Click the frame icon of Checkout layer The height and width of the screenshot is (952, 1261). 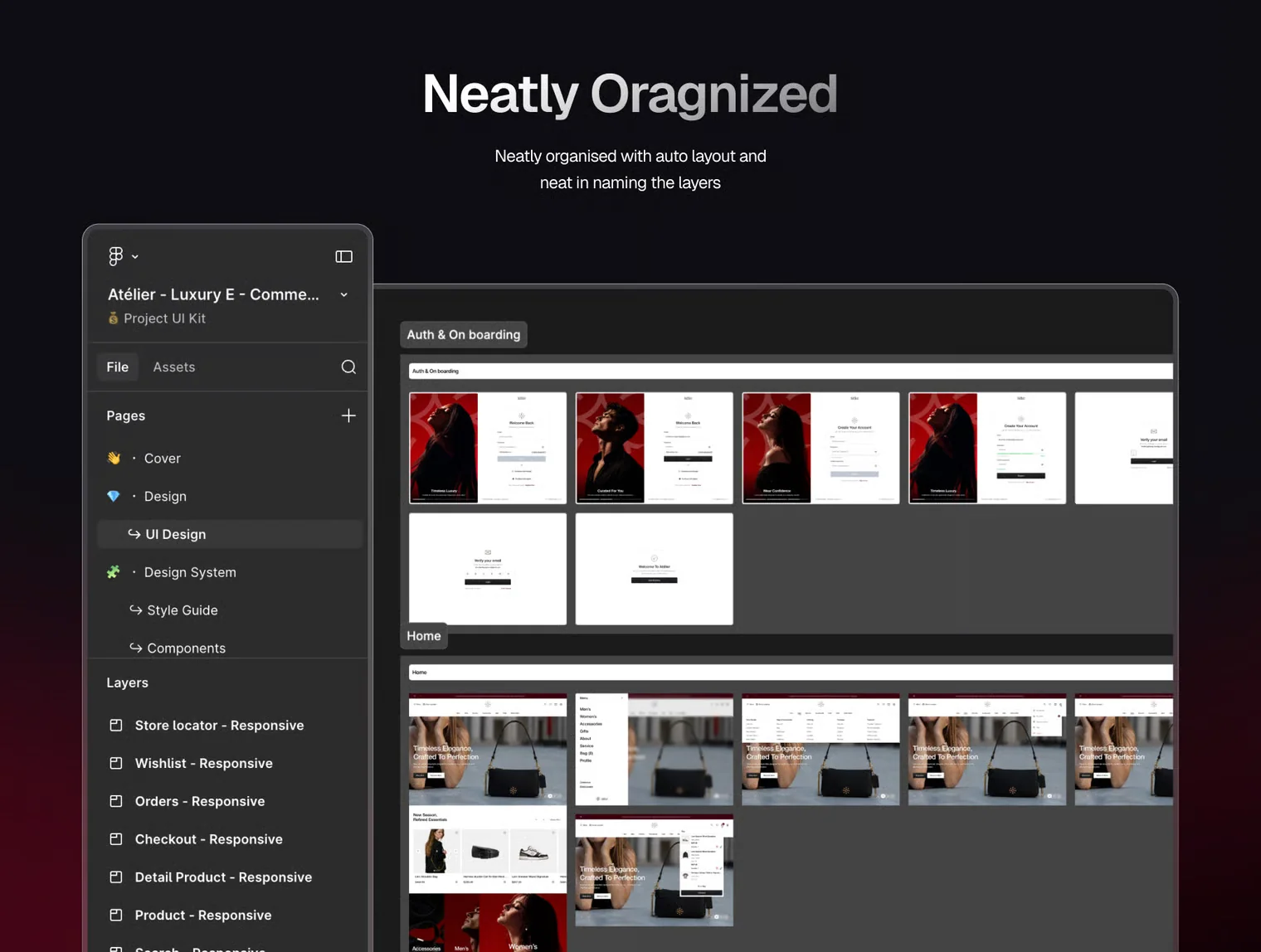(116, 839)
